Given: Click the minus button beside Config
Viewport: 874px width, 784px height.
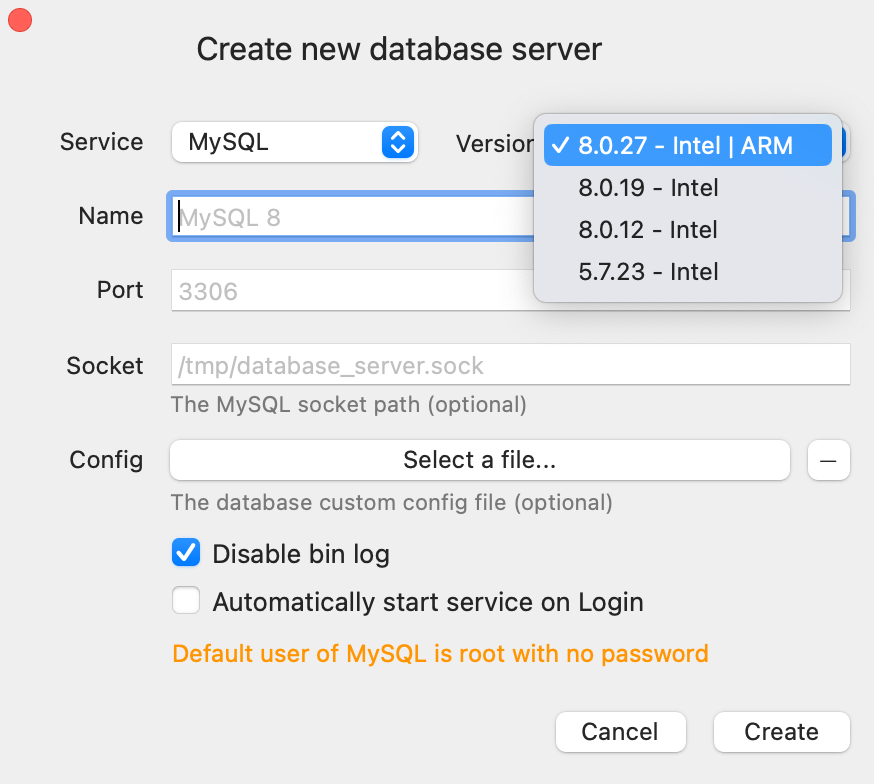Looking at the screenshot, I should click(828, 460).
